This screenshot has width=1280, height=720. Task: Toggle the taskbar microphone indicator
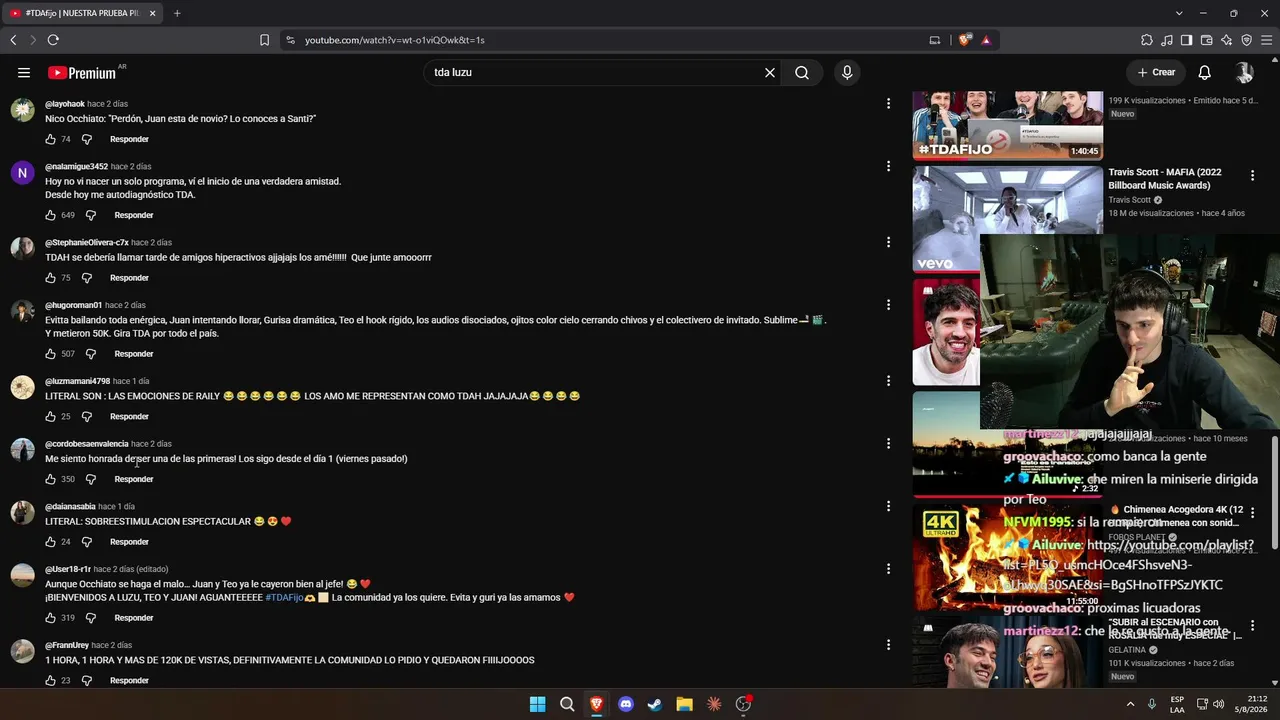tap(1152, 704)
